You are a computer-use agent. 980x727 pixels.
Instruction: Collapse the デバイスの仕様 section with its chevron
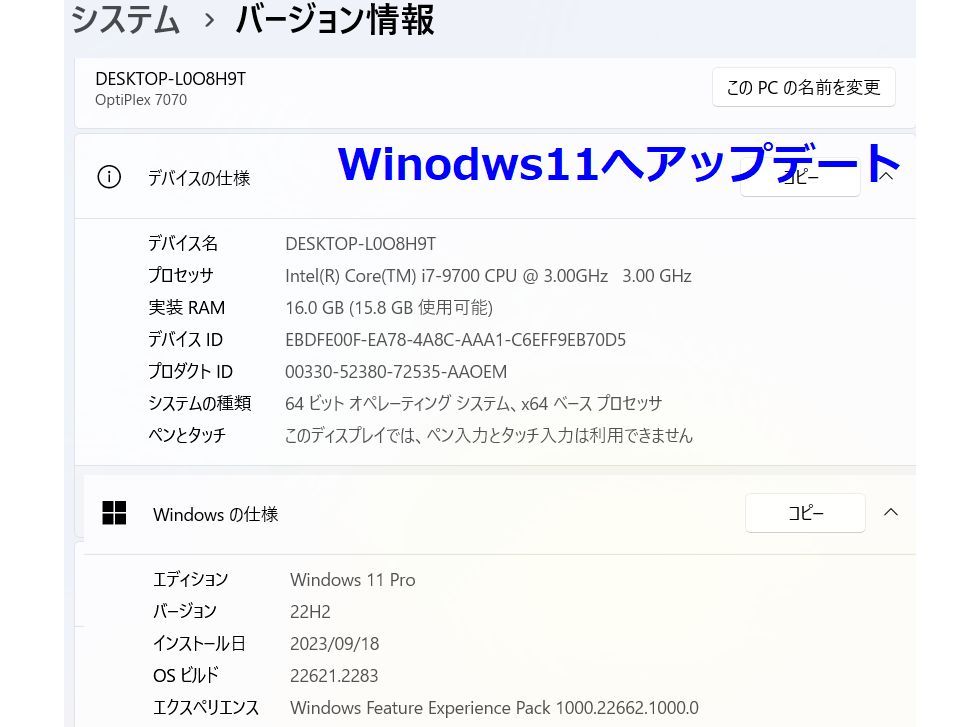click(886, 176)
